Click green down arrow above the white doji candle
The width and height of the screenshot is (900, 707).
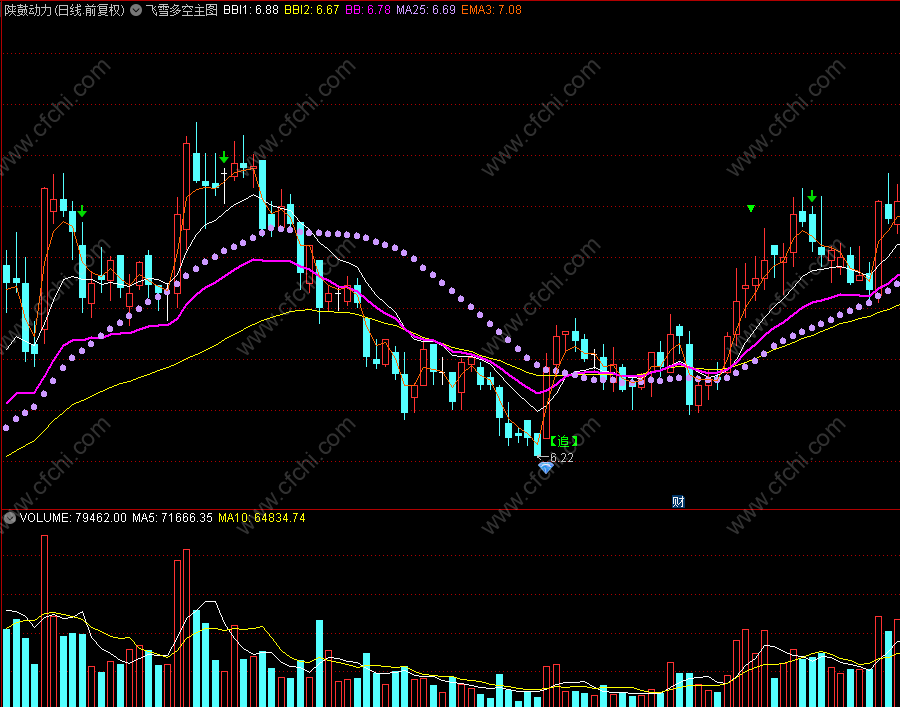click(224, 157)
